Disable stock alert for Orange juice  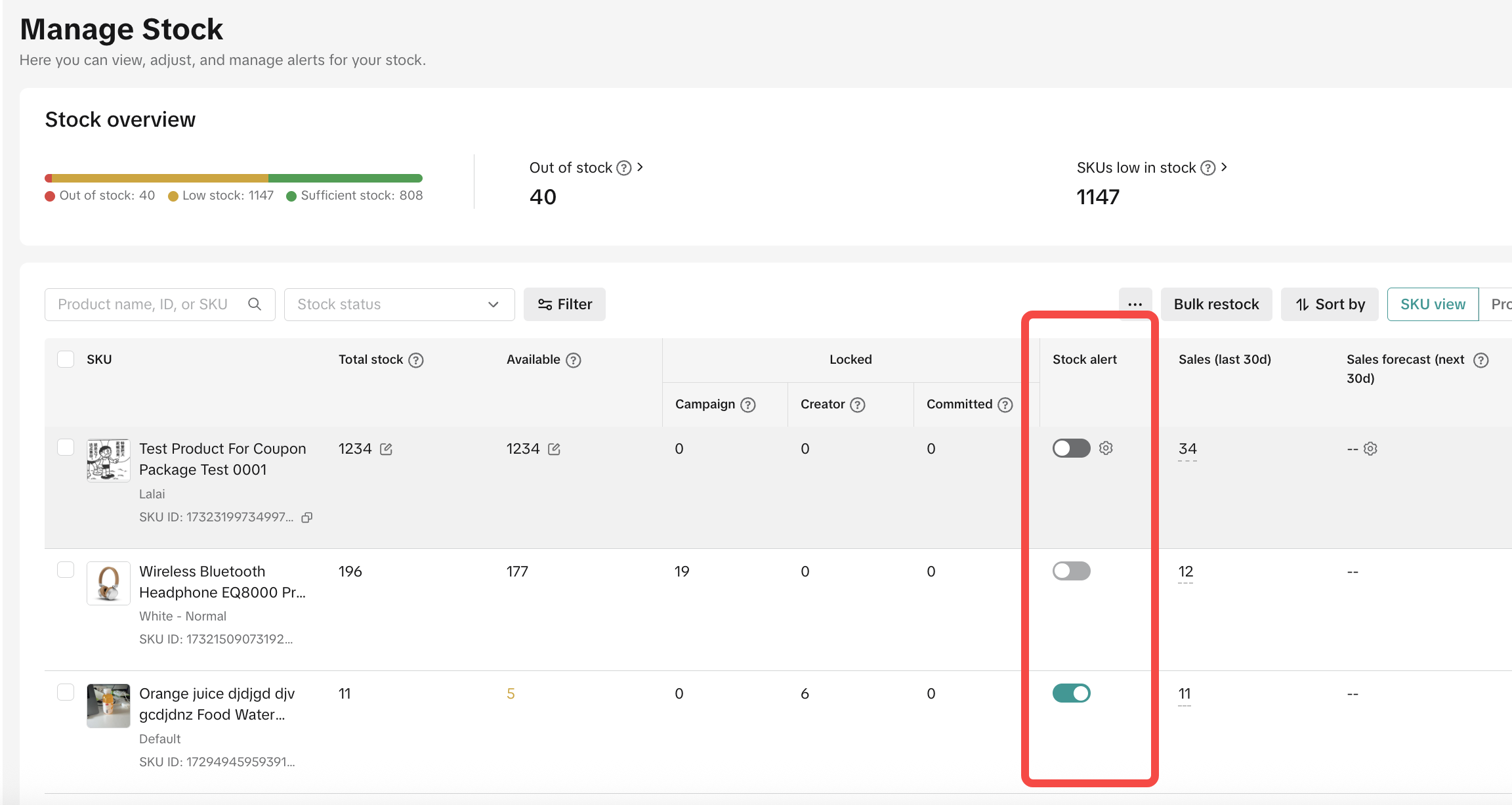coord(1071,693)
